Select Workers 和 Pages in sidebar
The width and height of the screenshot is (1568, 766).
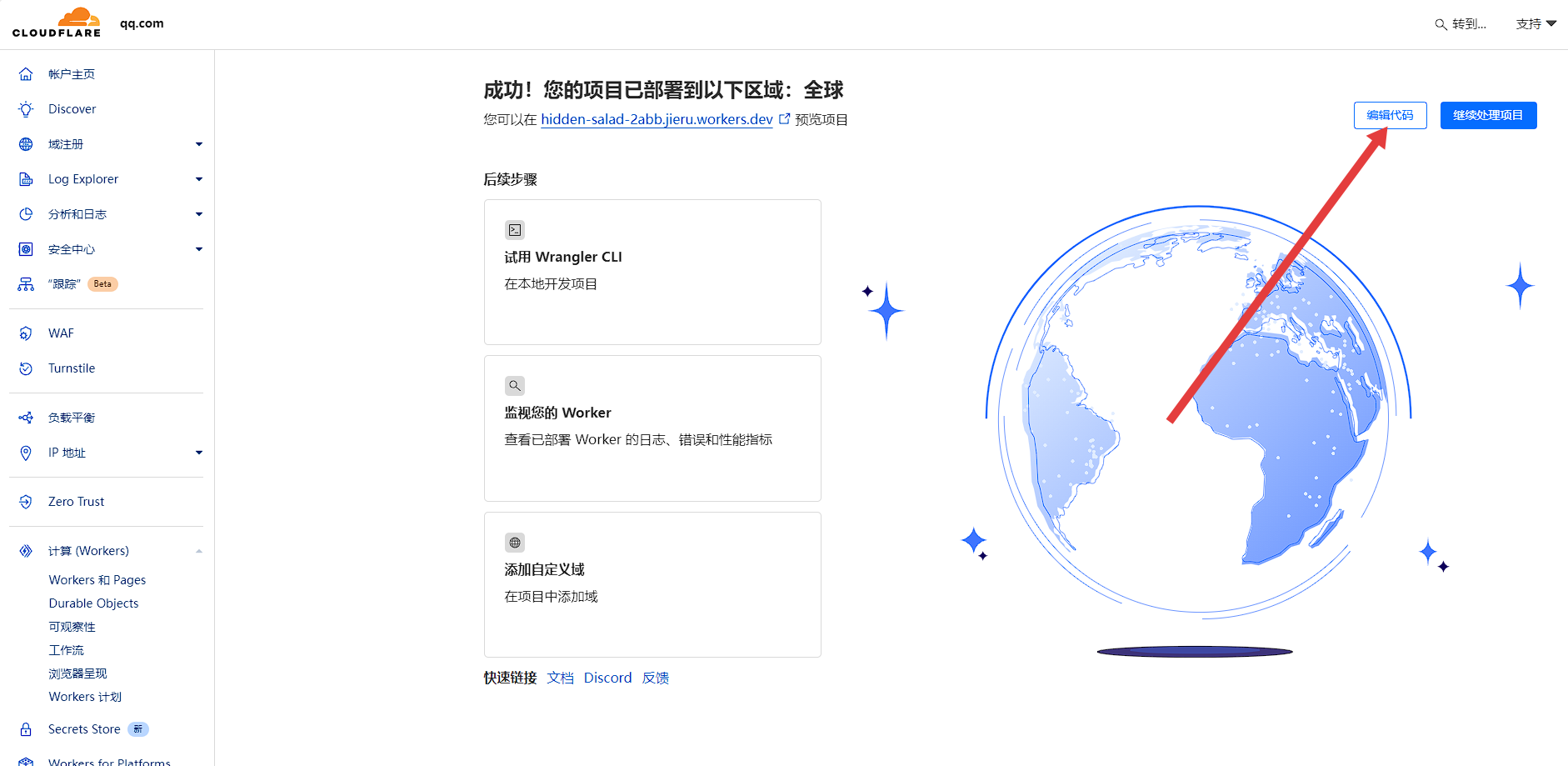coord(97,579)
